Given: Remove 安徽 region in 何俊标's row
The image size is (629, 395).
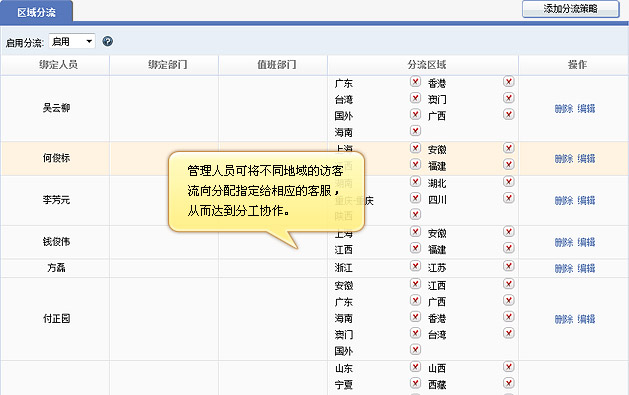Looking at the screenshot, I should pos(509,148).
